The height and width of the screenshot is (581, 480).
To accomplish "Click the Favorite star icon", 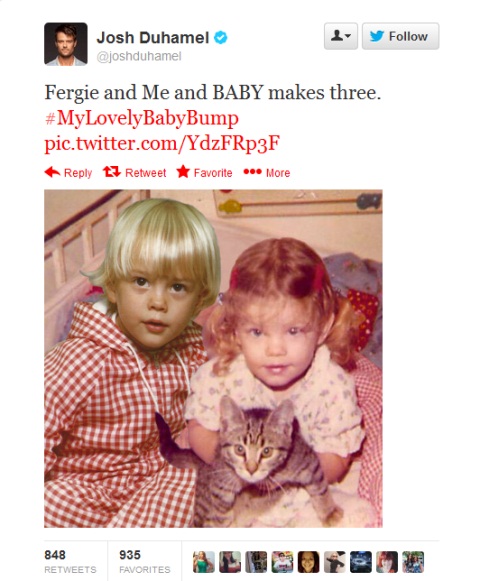I will pos(183,172).
